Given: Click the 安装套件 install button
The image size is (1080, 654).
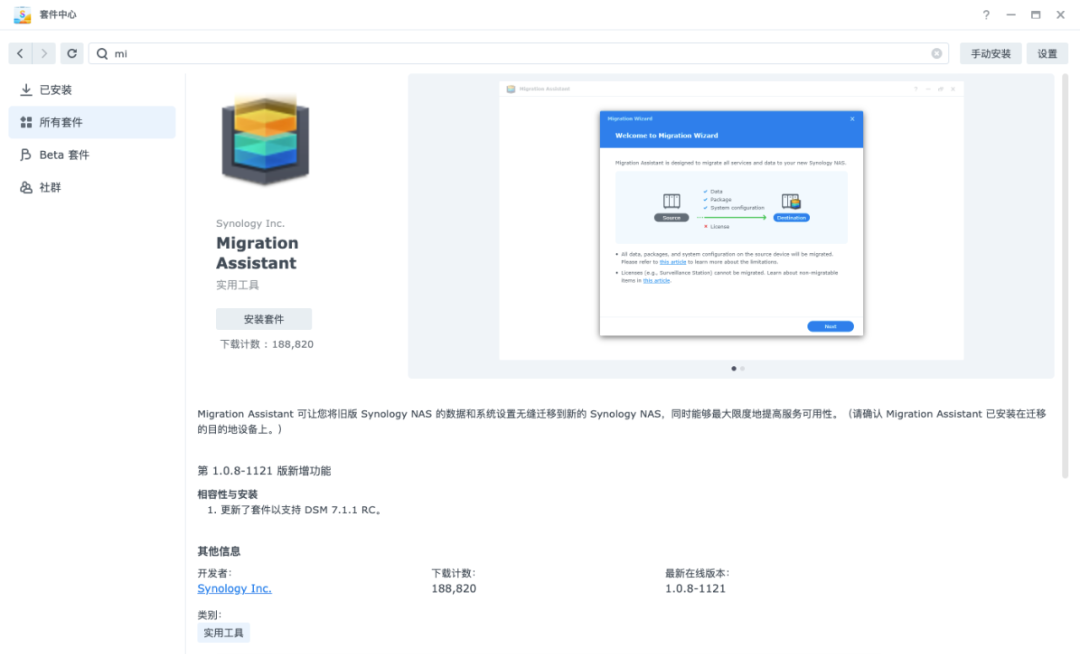Looking at the screenshot, I should click(264, 318).
